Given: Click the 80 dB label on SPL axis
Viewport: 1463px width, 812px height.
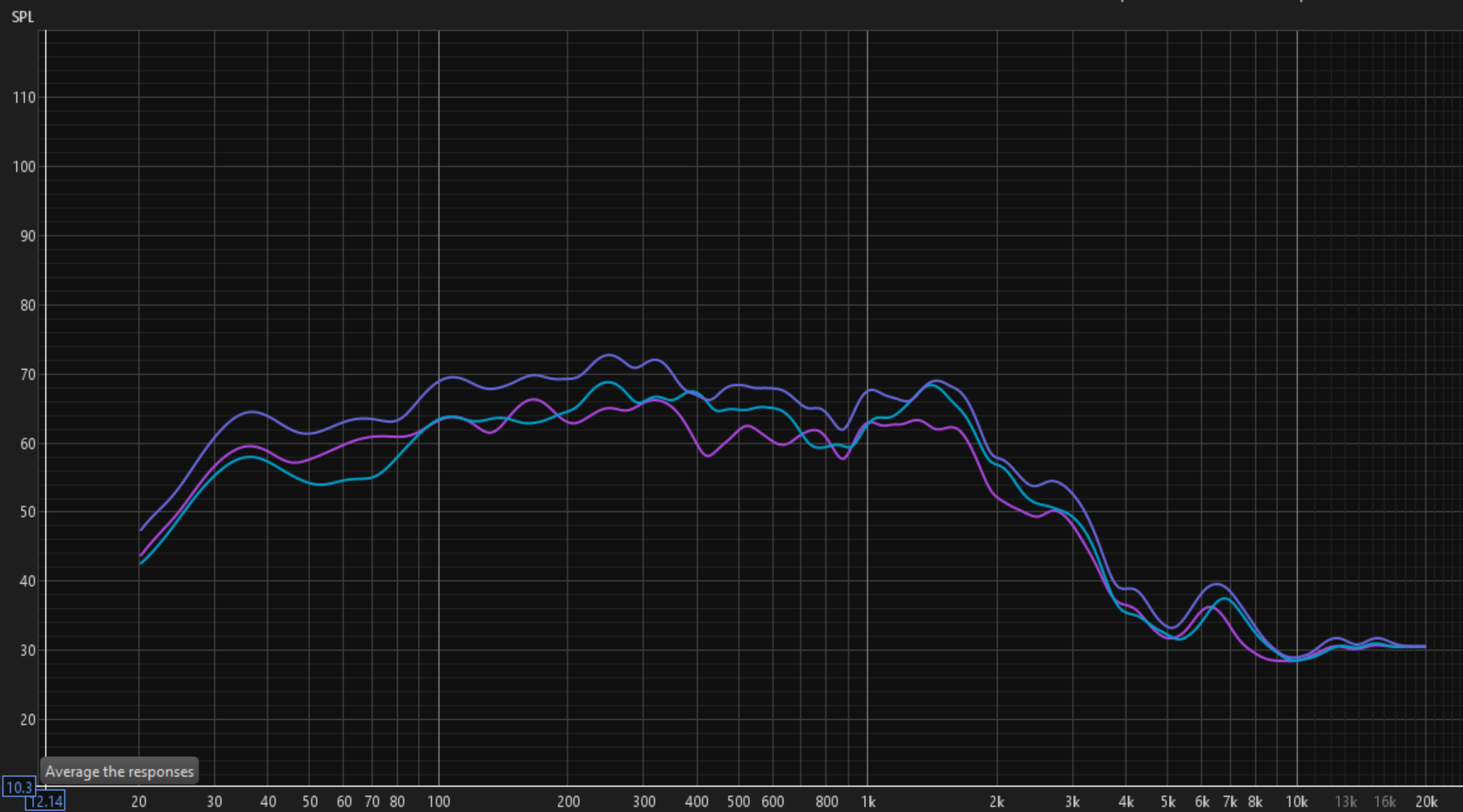Looking at the screenshot, I should (x=27, y=306).
